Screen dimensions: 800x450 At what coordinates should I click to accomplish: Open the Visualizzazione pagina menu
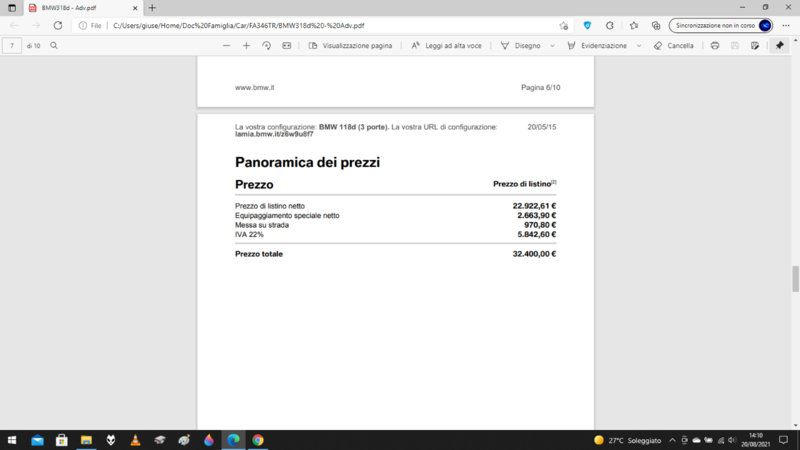(350, 46)
